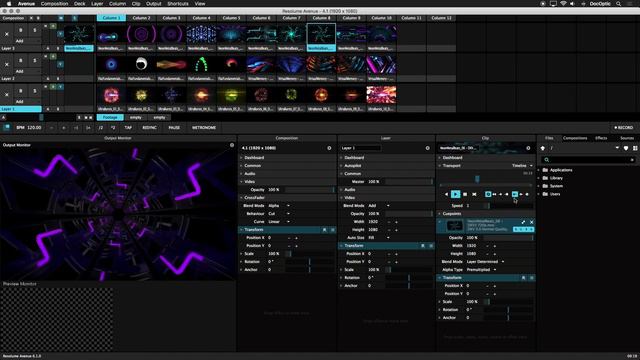Reset Clip Transform section icon
640x360 pixels.
523,278
